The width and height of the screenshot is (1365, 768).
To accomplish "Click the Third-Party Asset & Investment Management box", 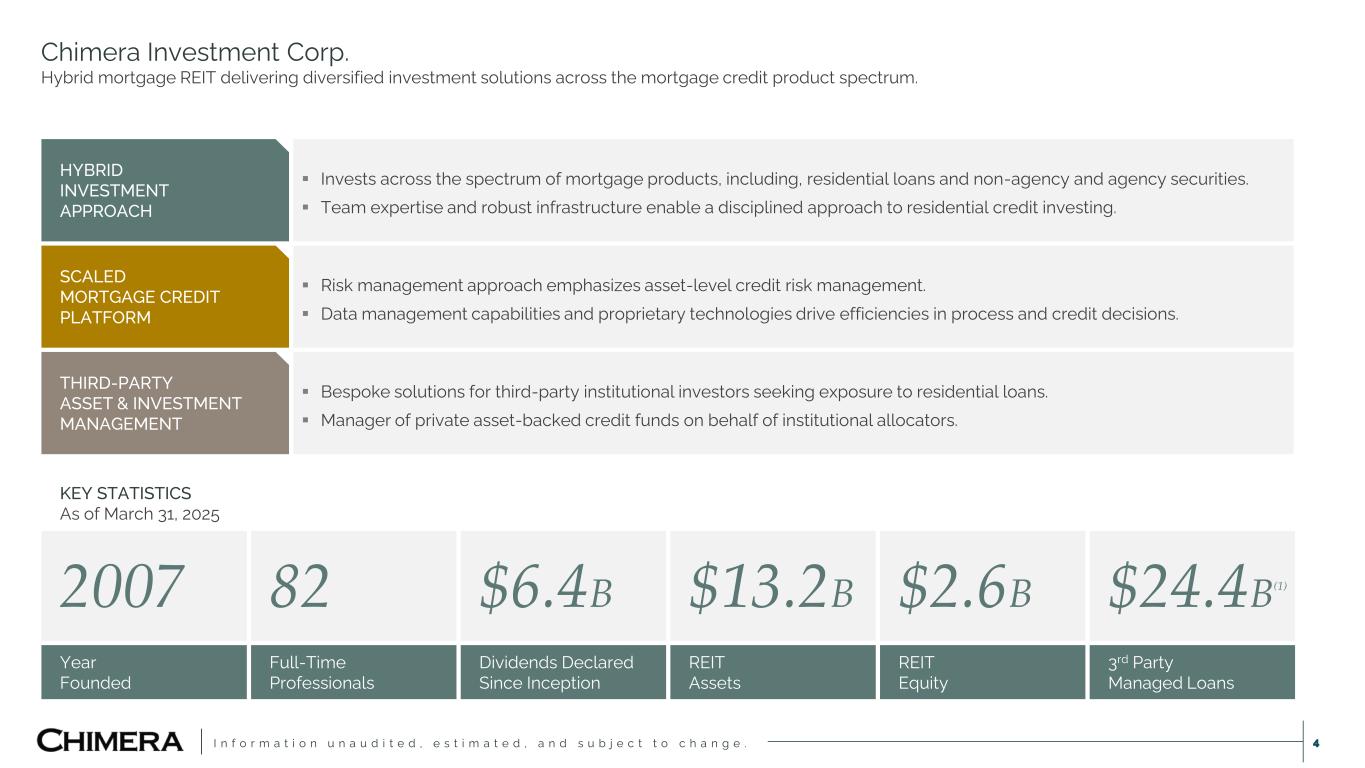I will pos(164,403).
